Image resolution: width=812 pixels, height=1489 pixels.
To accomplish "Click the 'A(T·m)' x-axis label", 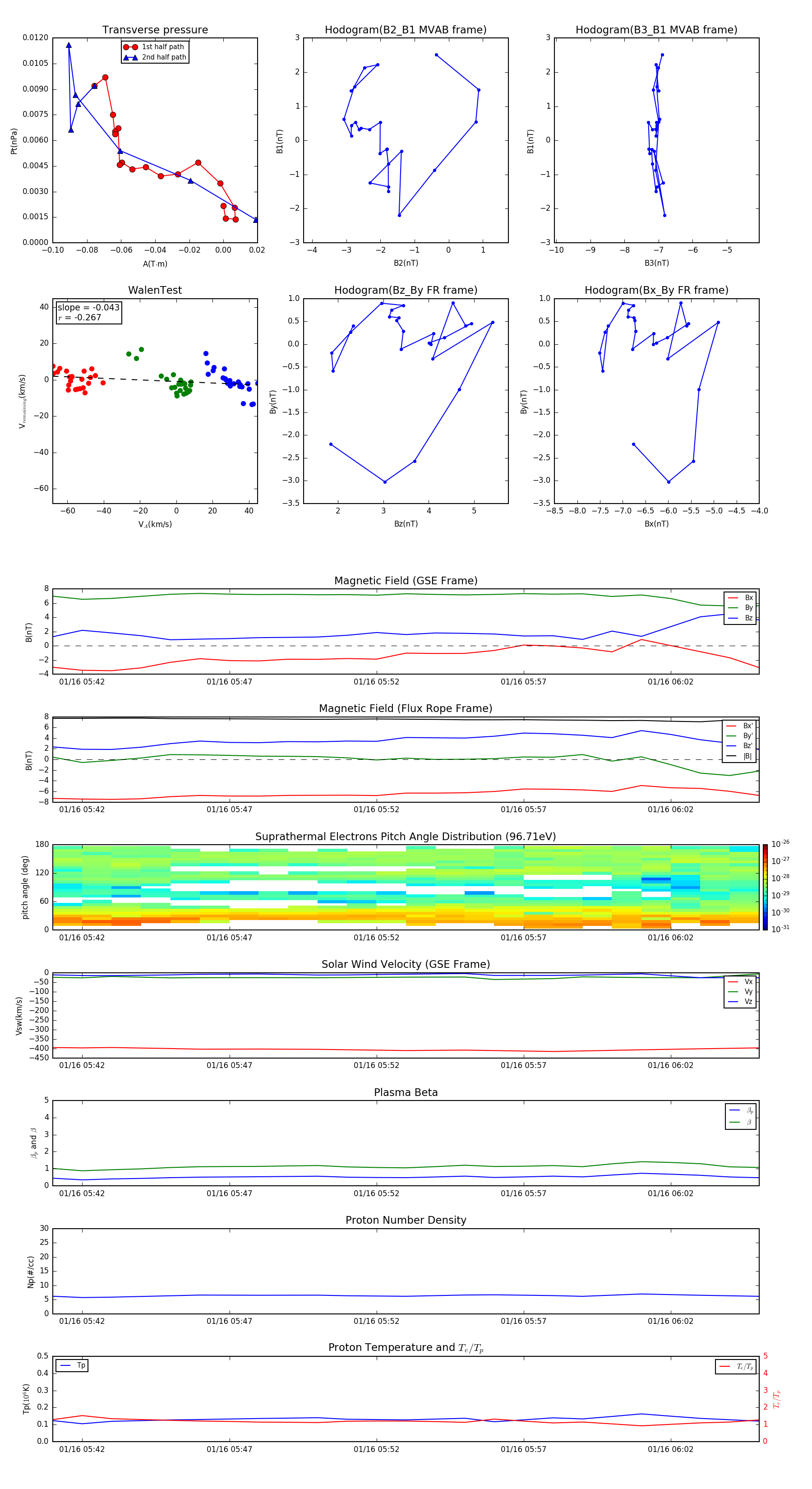I will (155, 264).
